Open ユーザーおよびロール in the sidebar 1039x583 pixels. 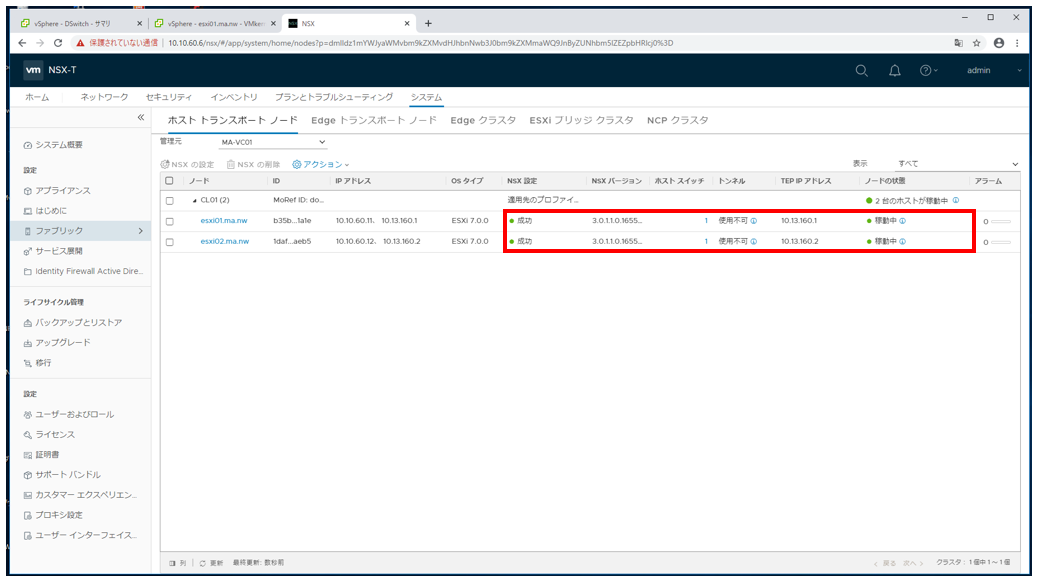pyautogui.click(x=69, y=415)
